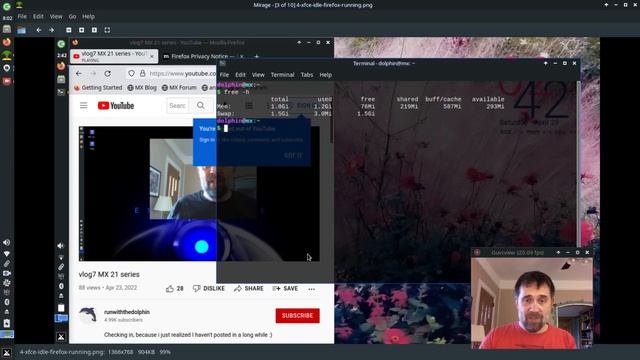640x360 pixels.
Task: Click the SAVE button under the video
Action: [x=285, y=289]
